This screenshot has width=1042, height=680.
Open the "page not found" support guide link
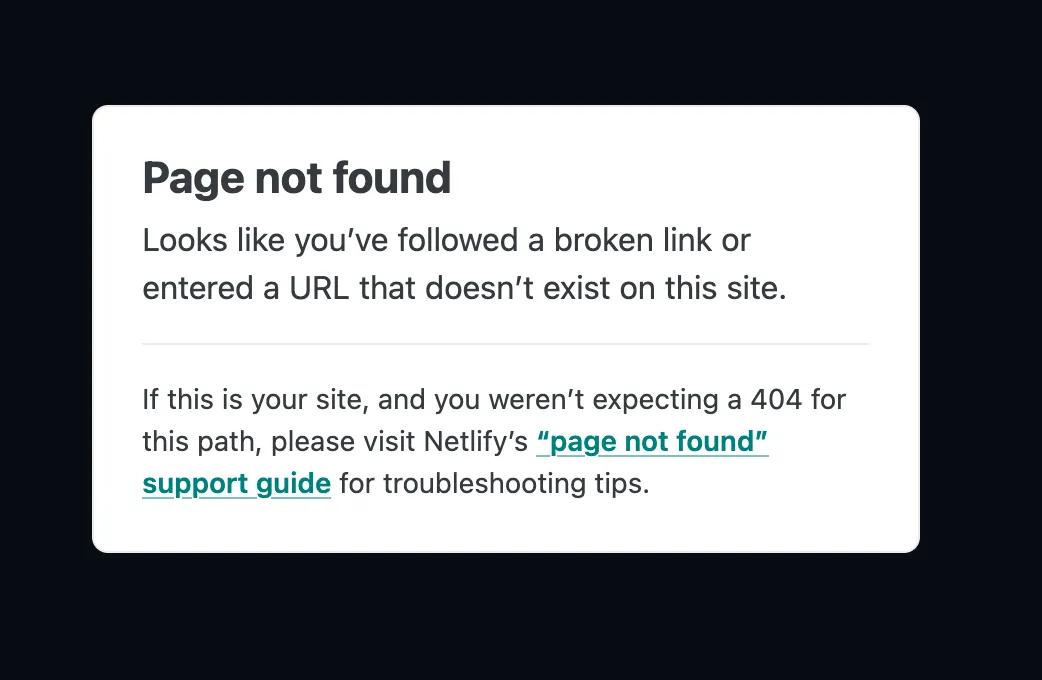click(x=652, y=441)
